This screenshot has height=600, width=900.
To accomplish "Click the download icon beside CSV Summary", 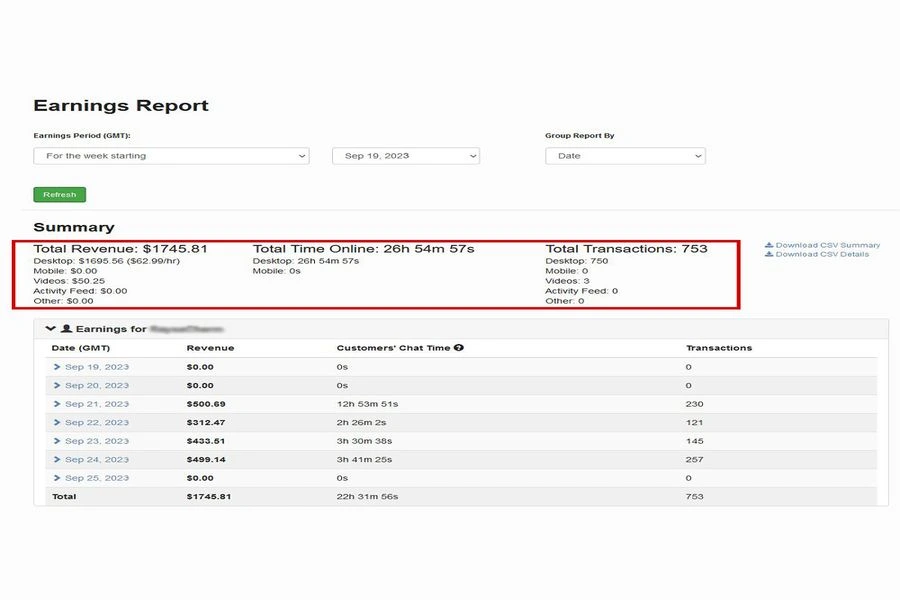I will point(769,245).
